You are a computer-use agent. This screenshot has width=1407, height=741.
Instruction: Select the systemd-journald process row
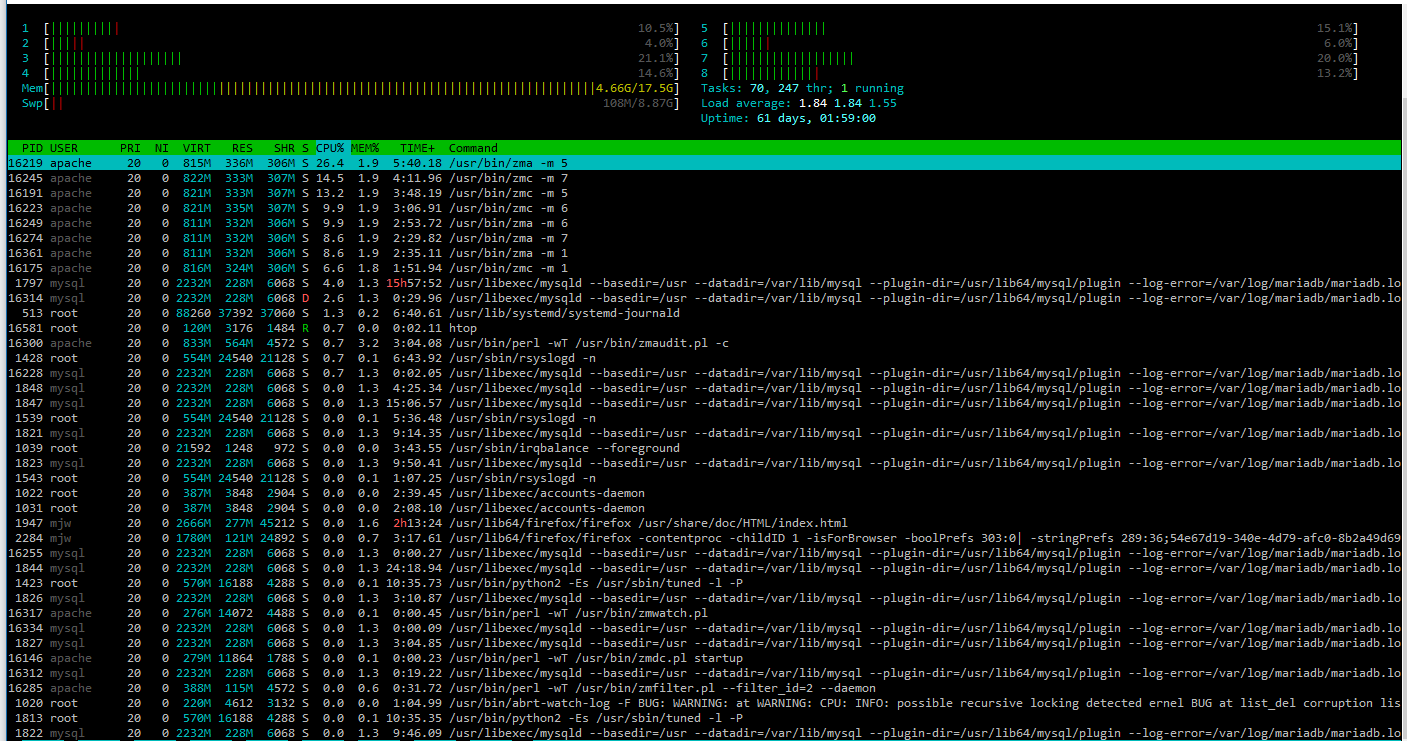pyautogui.click(x=703, y=313)
